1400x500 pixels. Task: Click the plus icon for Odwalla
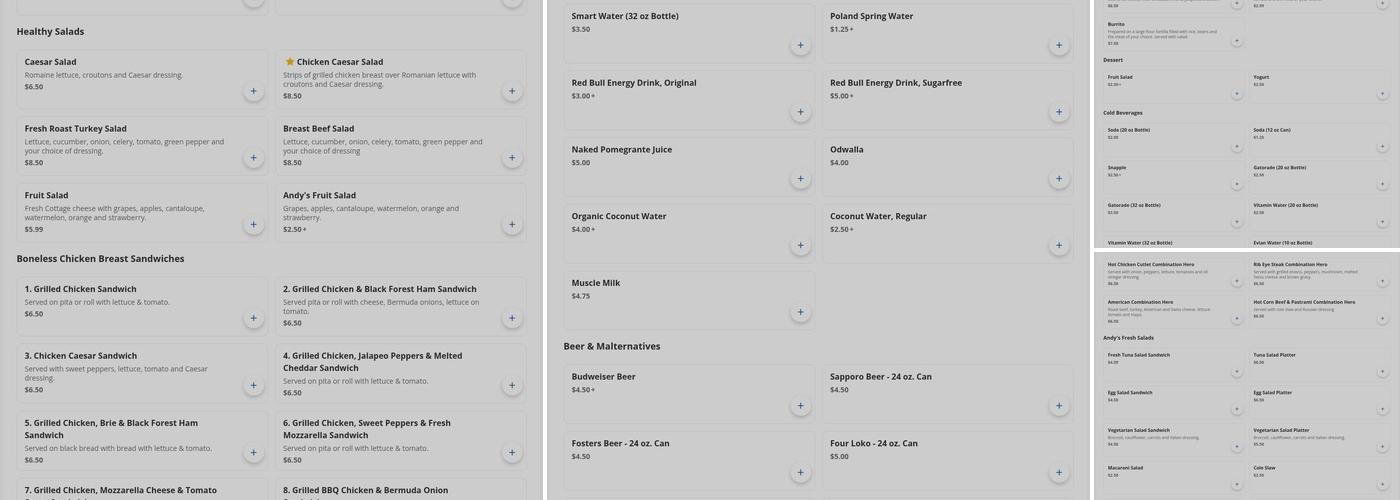pyautogui.click(x=1059, y=179)
